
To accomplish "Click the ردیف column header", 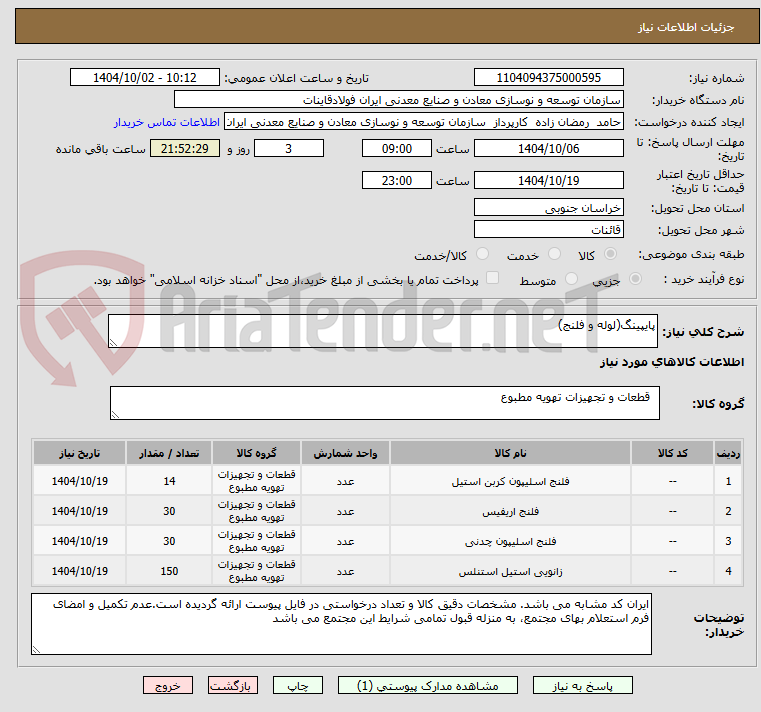I will (x=728, y=453).
